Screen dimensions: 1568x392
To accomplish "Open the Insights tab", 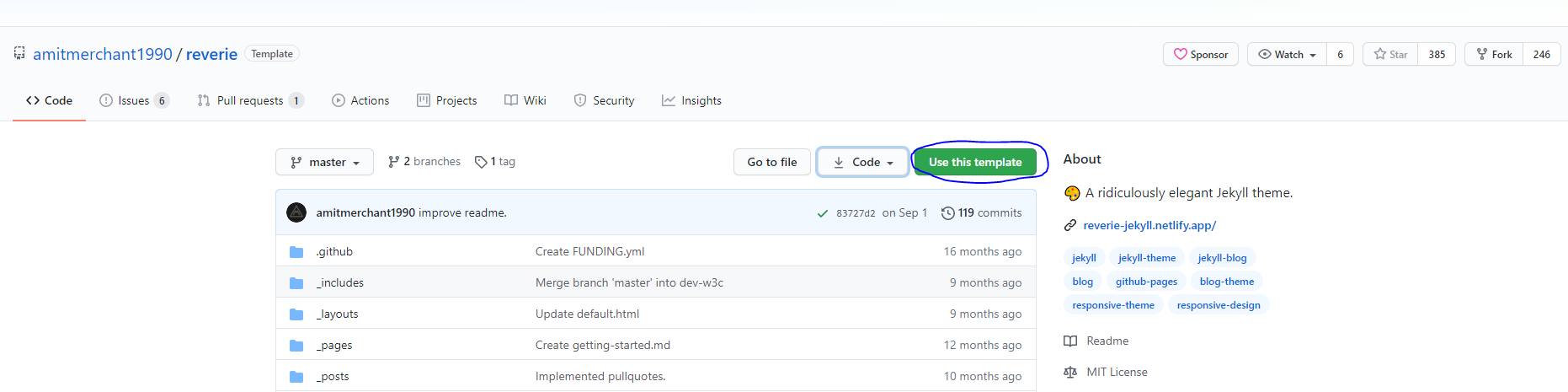I will (691, 100).
